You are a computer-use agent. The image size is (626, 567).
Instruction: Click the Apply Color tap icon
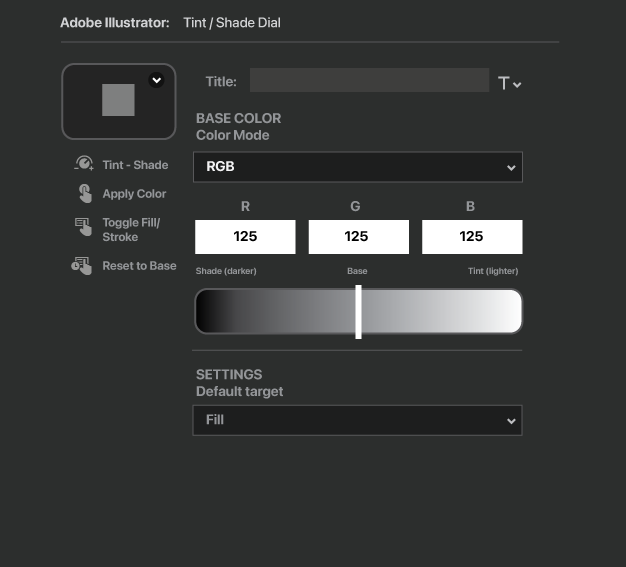click(x=85, y=194)
